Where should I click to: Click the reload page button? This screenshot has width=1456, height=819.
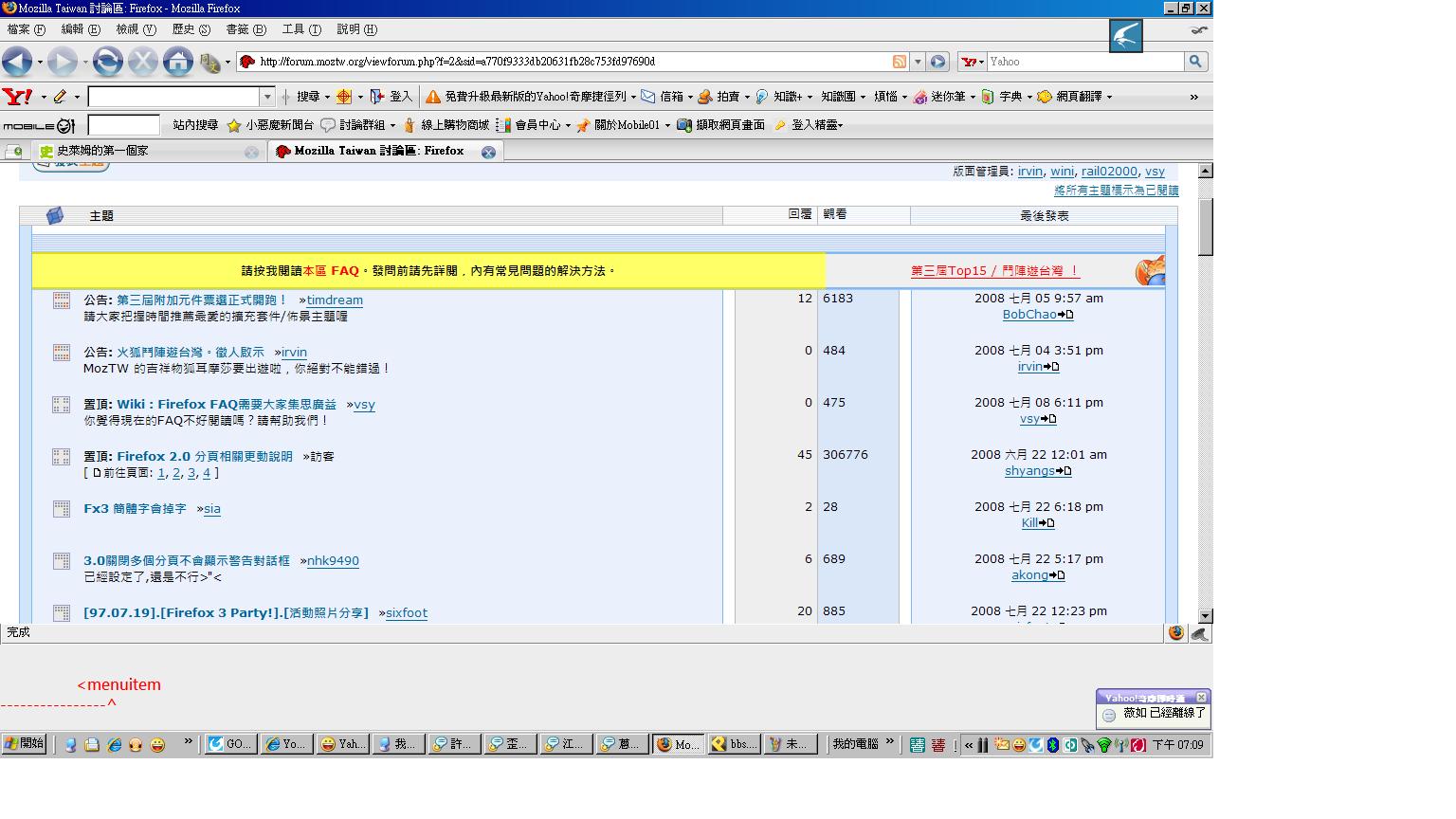pyautogui.click(x=107, y=63)
